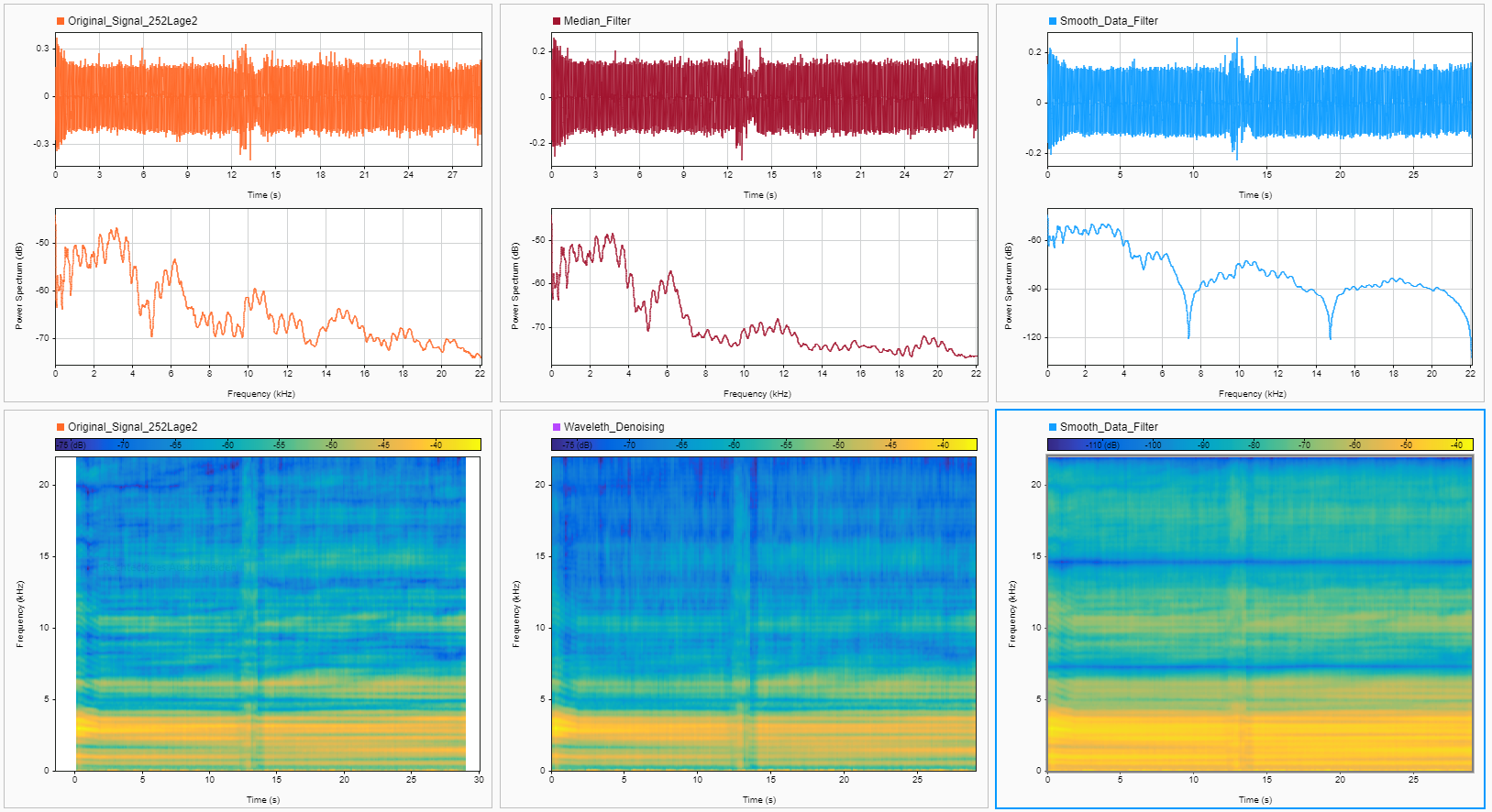
Task: Click the colorbar of the Smooth_Data_Filter spectrogram
Action: click(1260, 444)
